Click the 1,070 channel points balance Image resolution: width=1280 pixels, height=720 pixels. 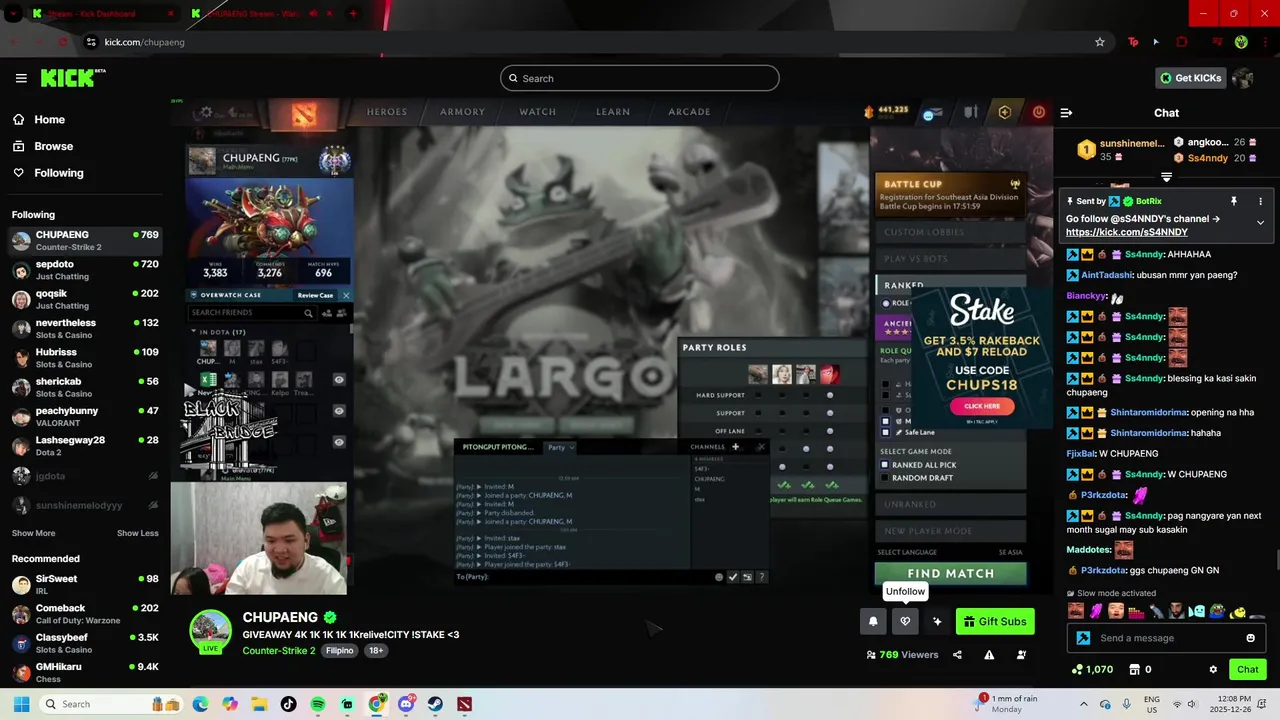(x=1092, y=669)
